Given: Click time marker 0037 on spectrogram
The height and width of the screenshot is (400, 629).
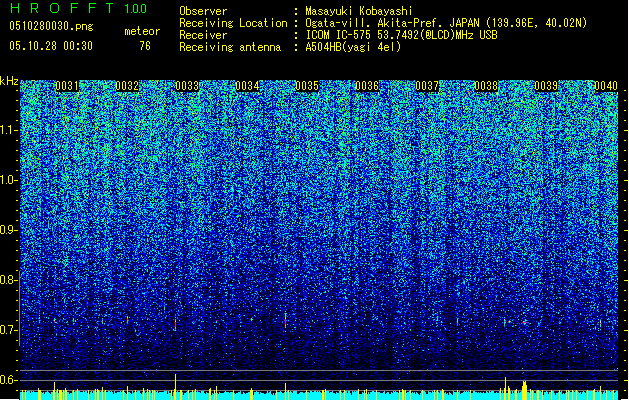Looking at the screenshot, I should (x=427, y=86).
